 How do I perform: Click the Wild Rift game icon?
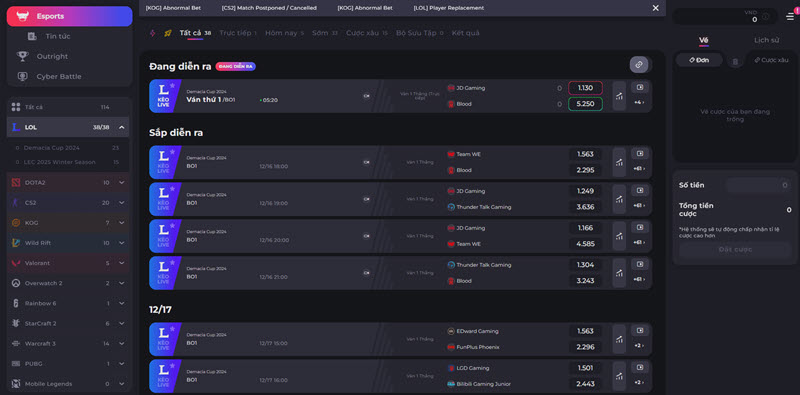pyautogui.click(x=16, y=243)
